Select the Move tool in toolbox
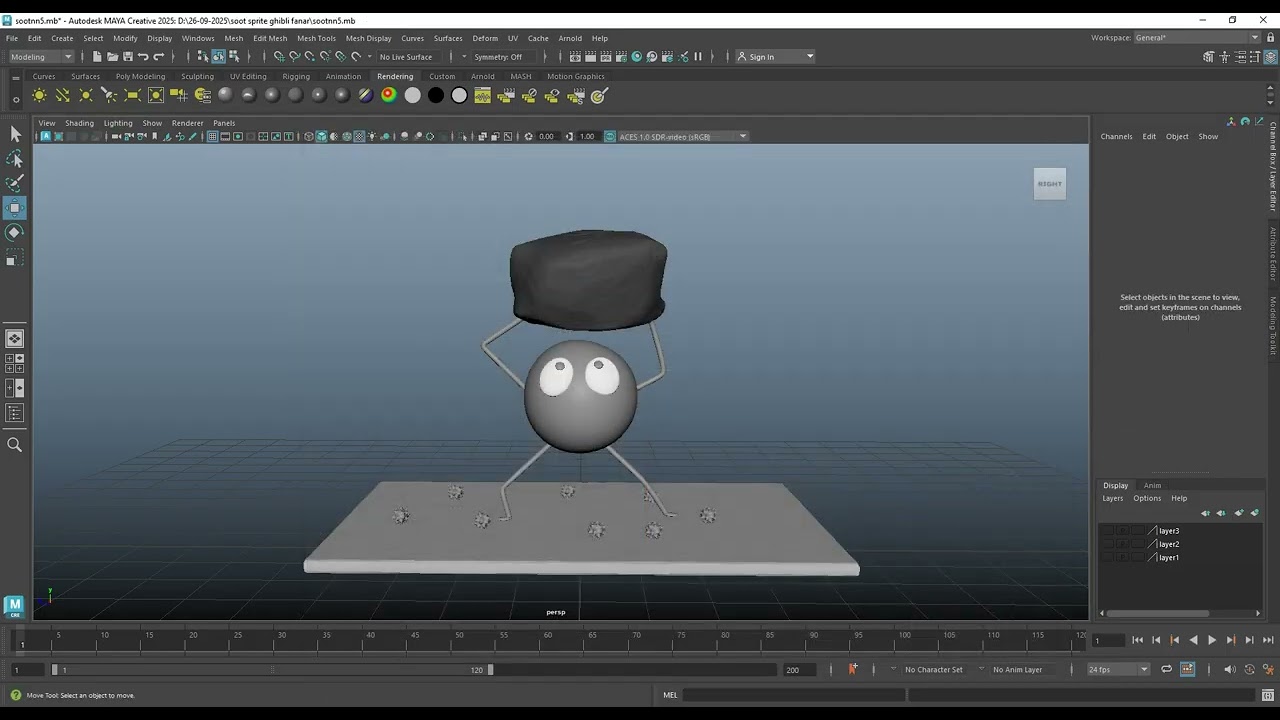Viewport: 1280px width, 720px height. point(15,208)
